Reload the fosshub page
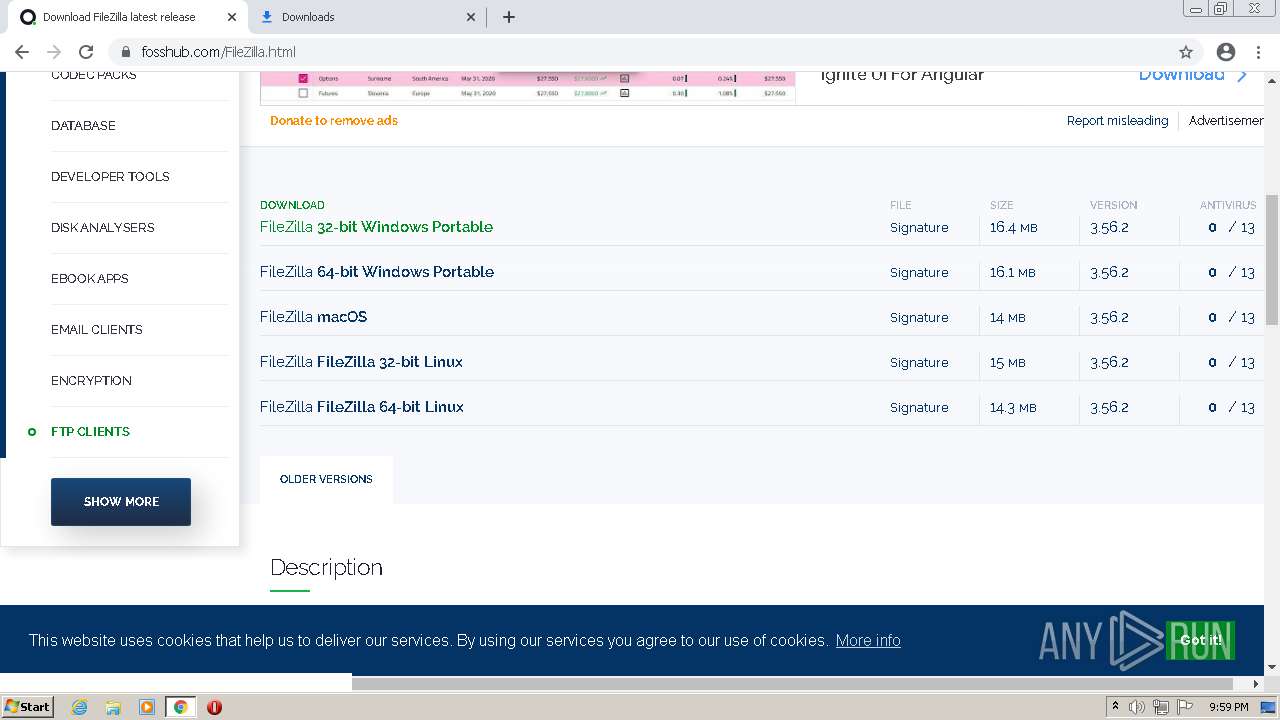The width and height of the screenshot is (1280, 720). pos(86,52)
